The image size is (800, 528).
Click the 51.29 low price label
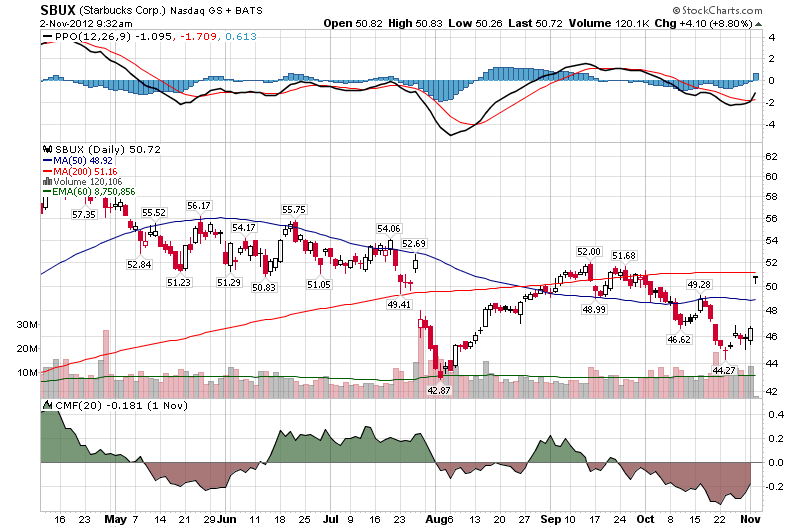point(229,282)
